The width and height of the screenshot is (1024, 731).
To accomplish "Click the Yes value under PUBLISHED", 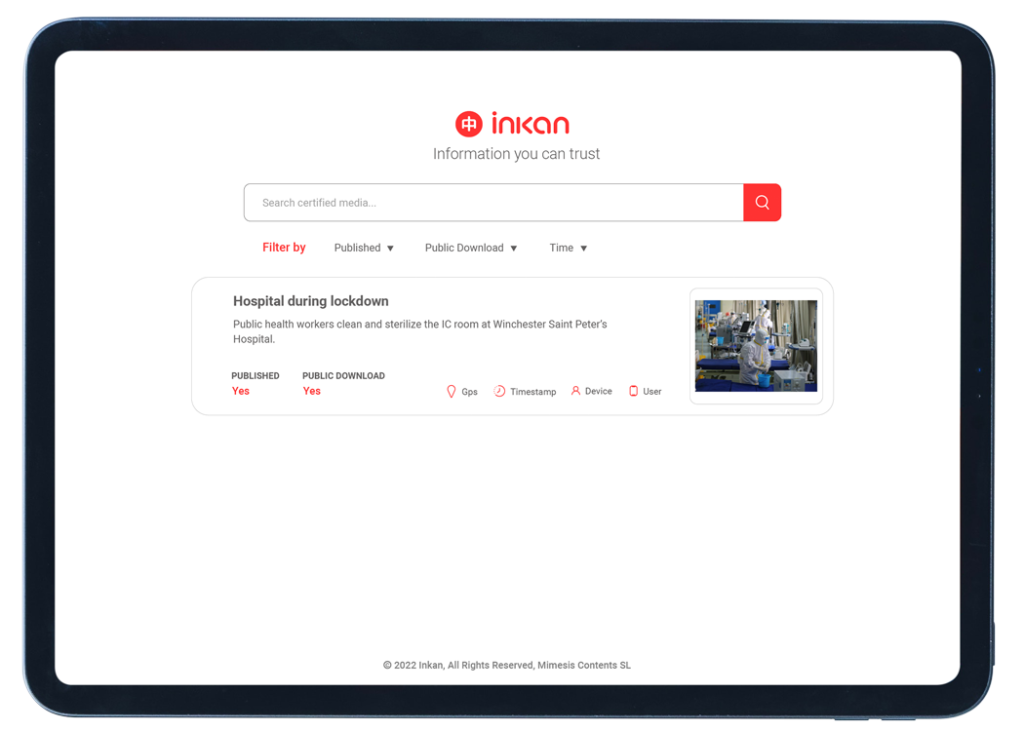I will pyautogui.click(x=240, y=391).
